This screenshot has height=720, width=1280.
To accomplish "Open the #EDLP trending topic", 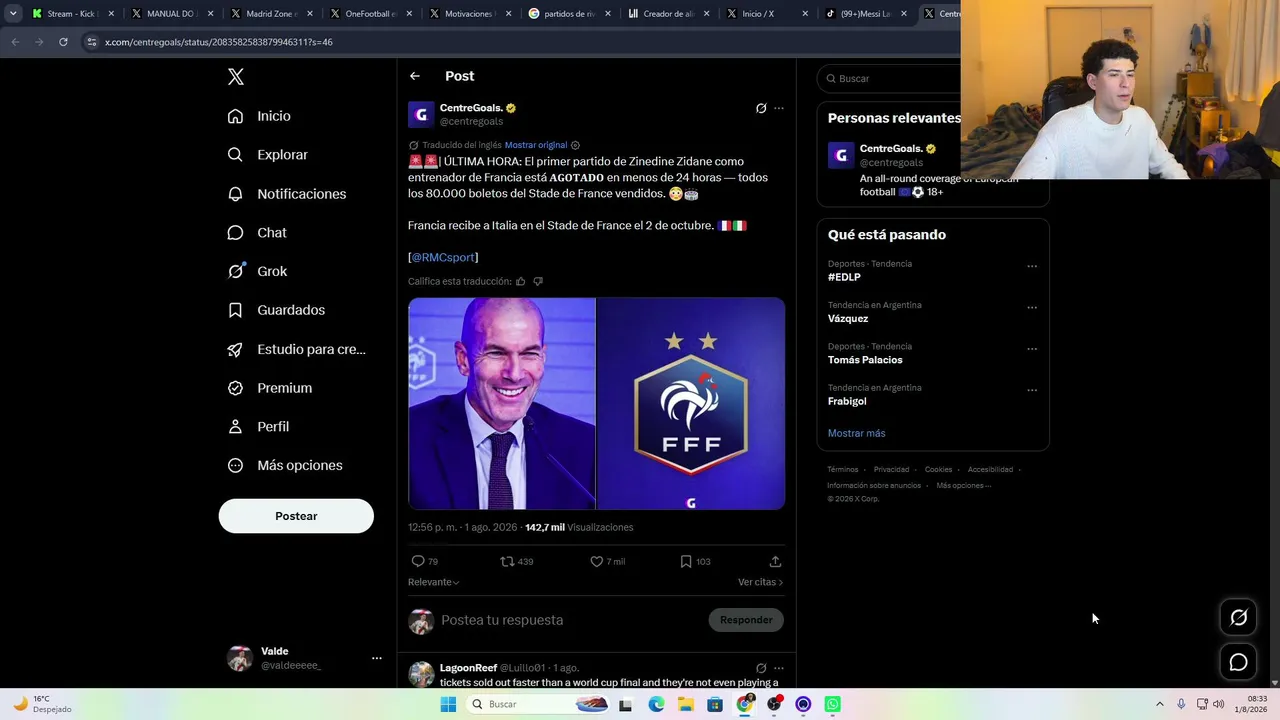I will tap(844, 277).
